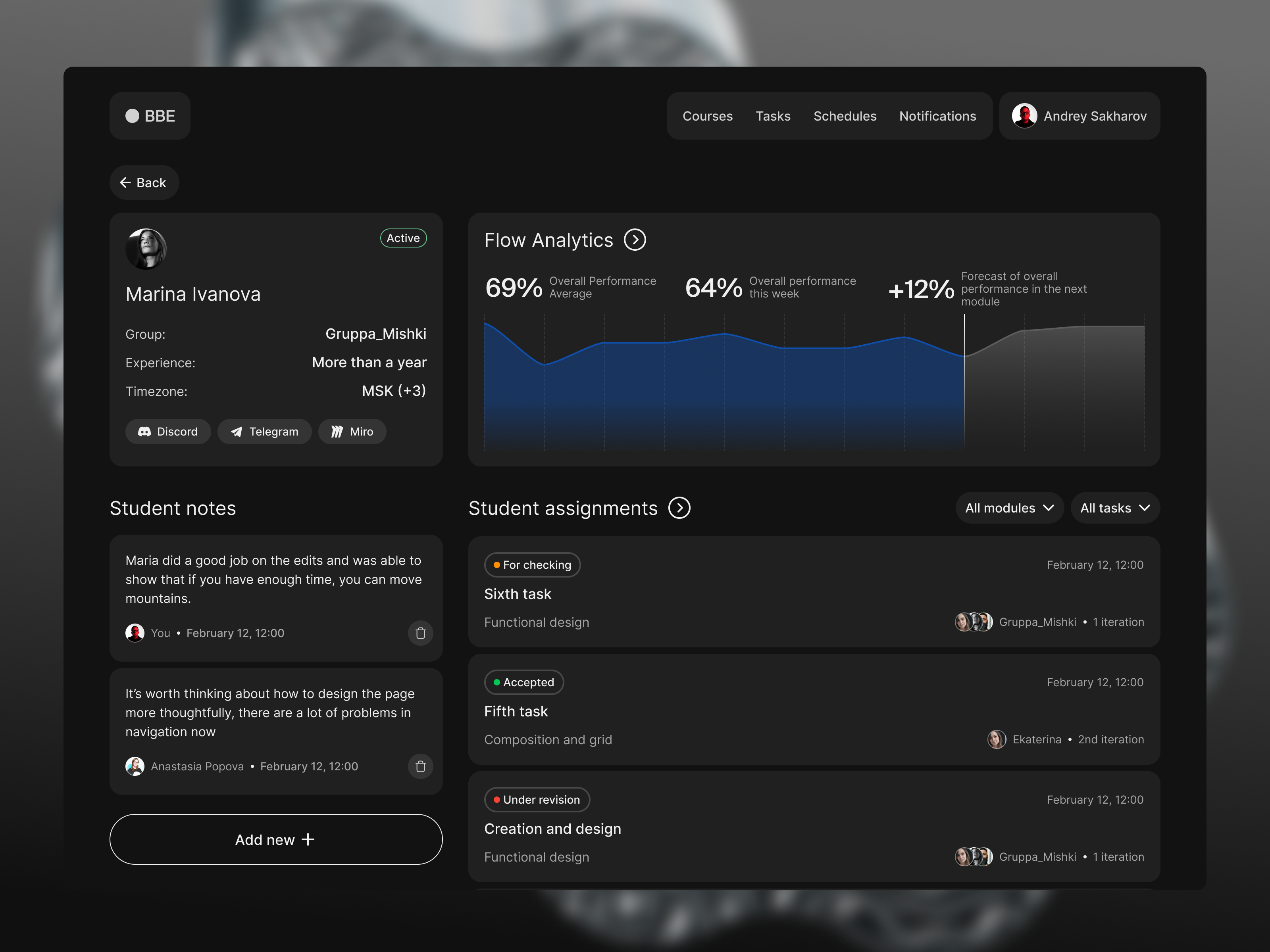Image resolution: width=1270 pixels, height=952 pixels.
Task: Toggle the Under revision status badge
Action: (536, 799)
